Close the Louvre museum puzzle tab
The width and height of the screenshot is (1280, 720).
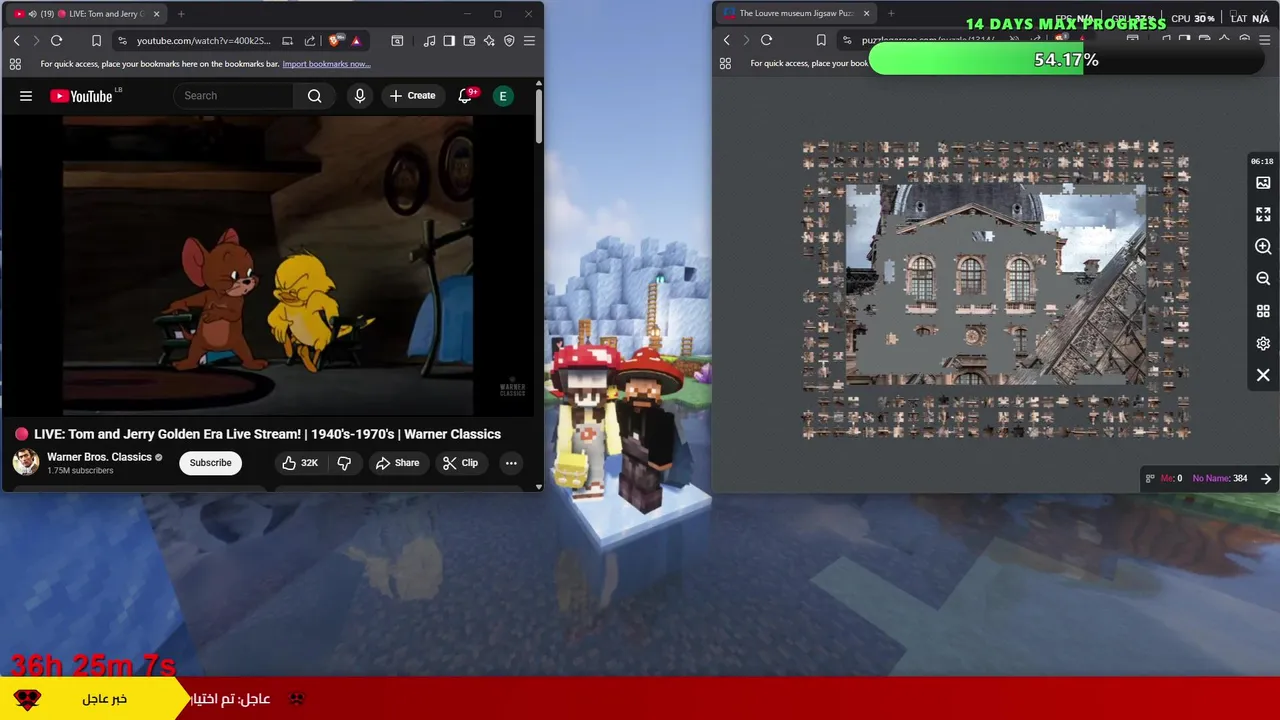[866, 14]
